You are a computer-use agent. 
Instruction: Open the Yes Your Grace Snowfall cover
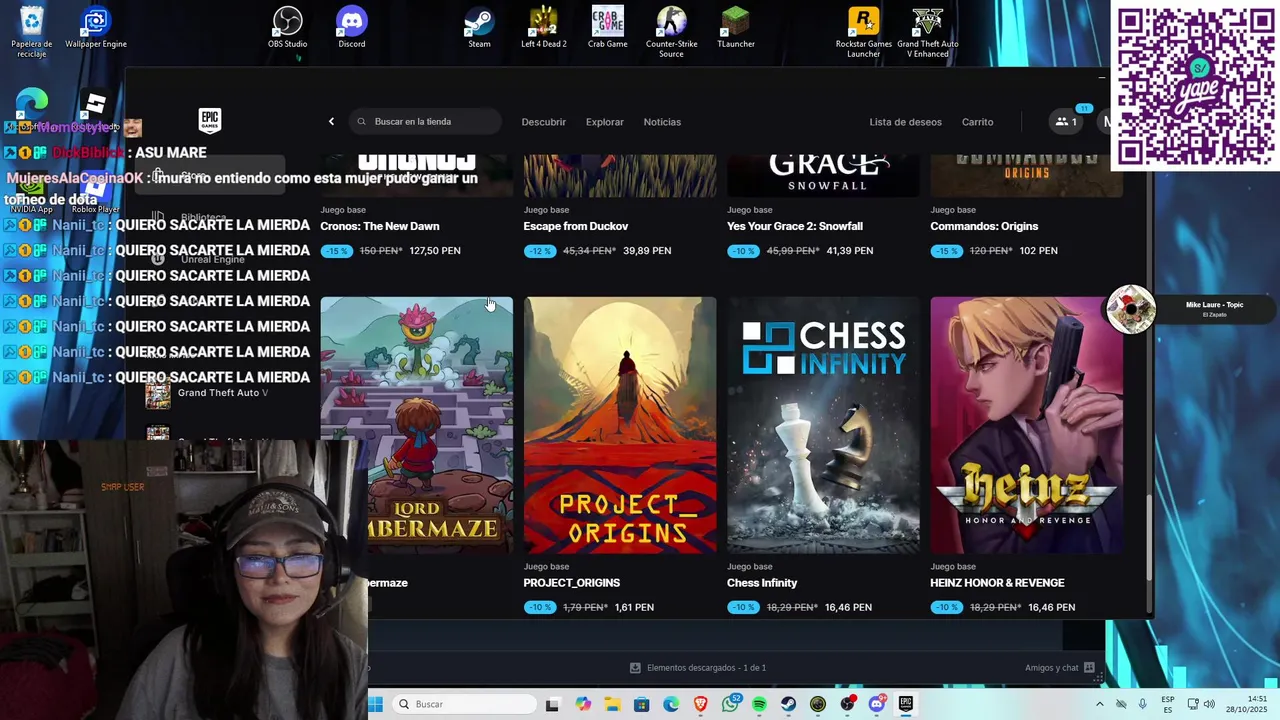point(823,175)
